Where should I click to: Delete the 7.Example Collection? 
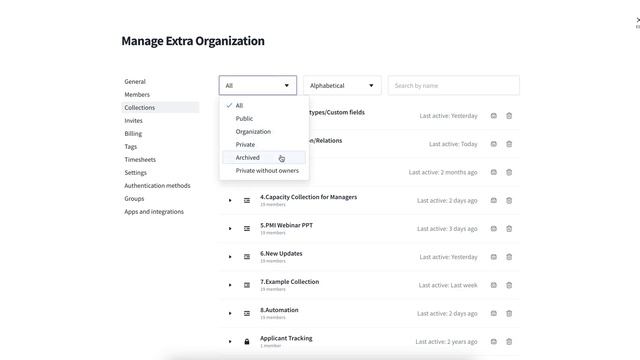pyautogui.click(x=509, y=285)
